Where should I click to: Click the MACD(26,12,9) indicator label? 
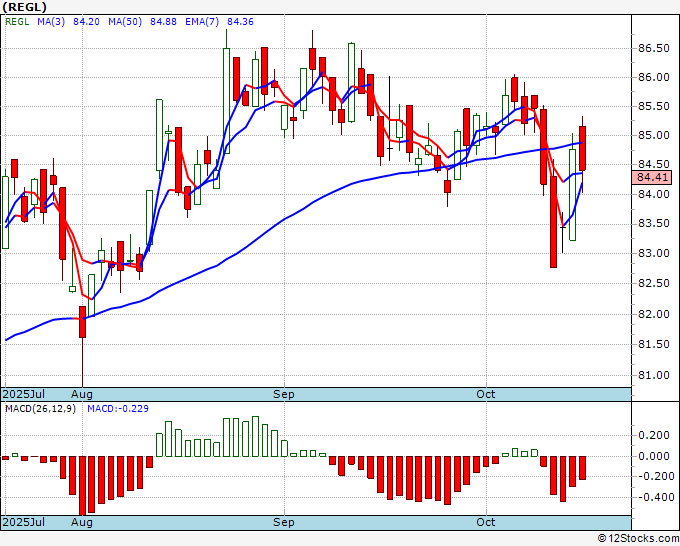40,409
